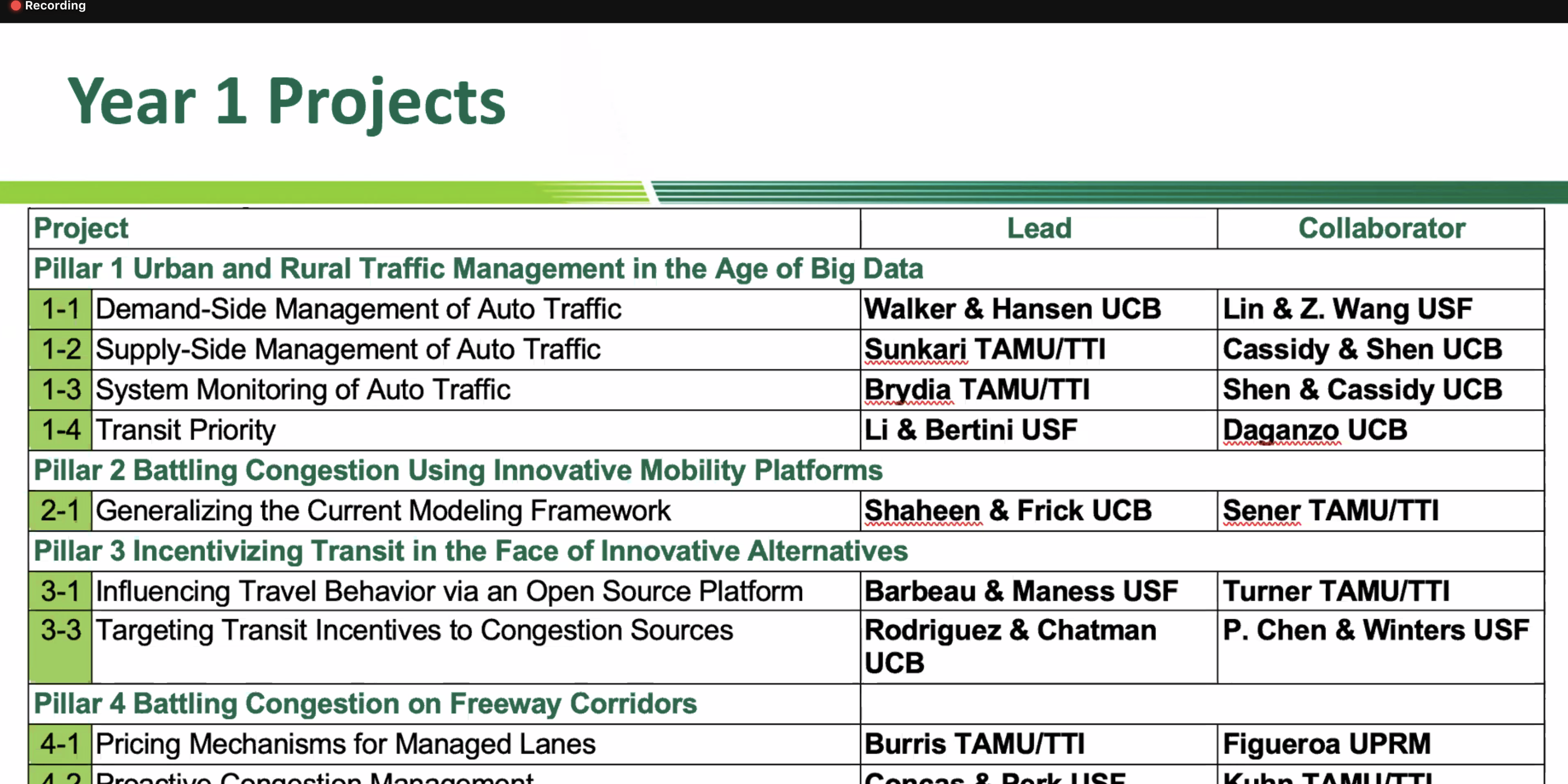Click project number 1-4 cell
The height and width of the screenshot is (784, 1568).
point(60,431)
